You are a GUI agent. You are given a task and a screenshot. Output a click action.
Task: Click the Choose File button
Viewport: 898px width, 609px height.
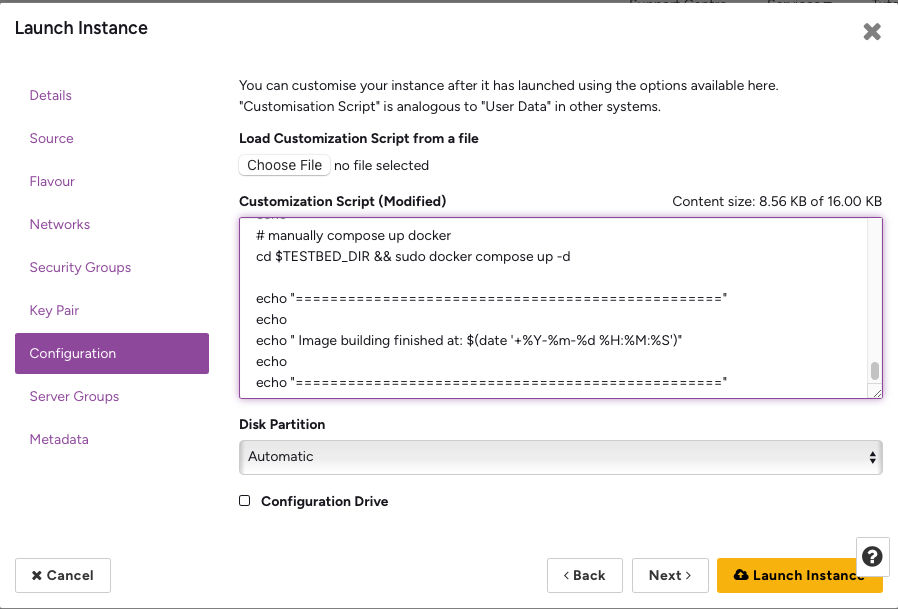tap(284, 165)
